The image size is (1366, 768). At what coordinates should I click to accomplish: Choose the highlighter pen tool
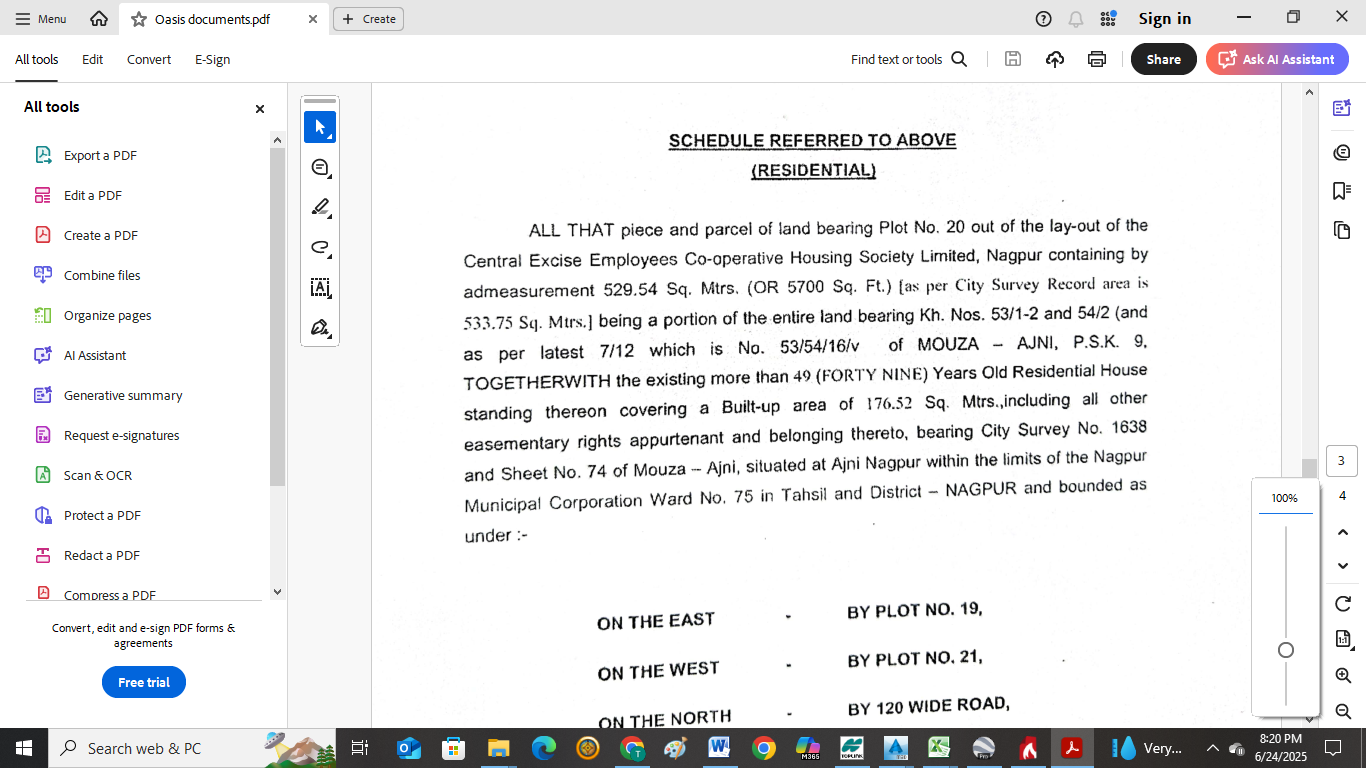click(320, 208)
